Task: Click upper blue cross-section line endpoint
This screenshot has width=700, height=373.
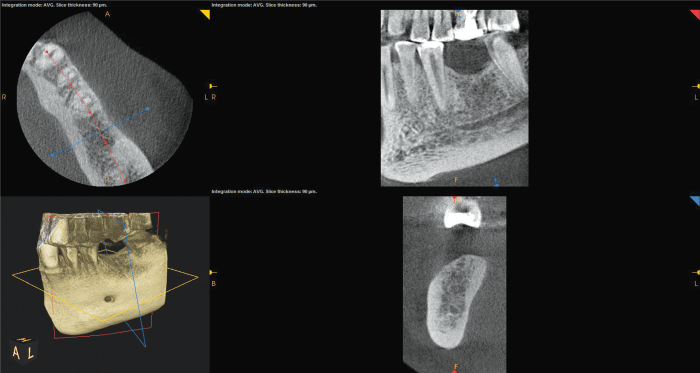Action: coord(148,108)
